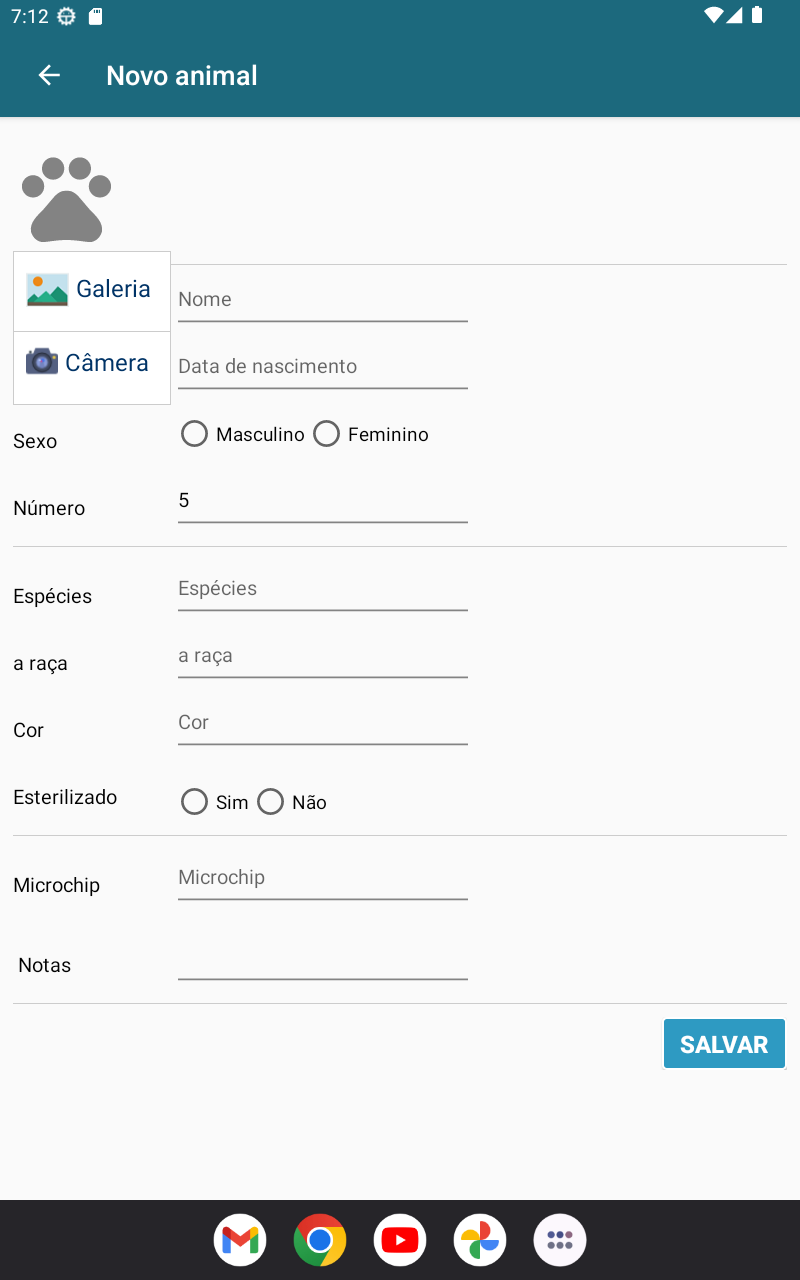Screen dimensions: 800x1280
Task: Open the app drawer icon
Action: (560, 1240)
